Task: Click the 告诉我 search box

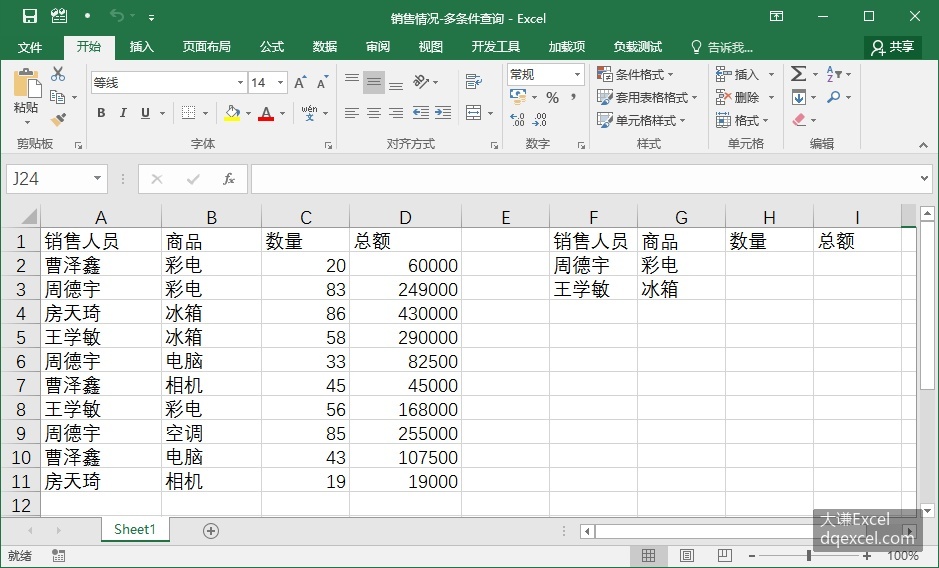Action: [x=722, y=47]
